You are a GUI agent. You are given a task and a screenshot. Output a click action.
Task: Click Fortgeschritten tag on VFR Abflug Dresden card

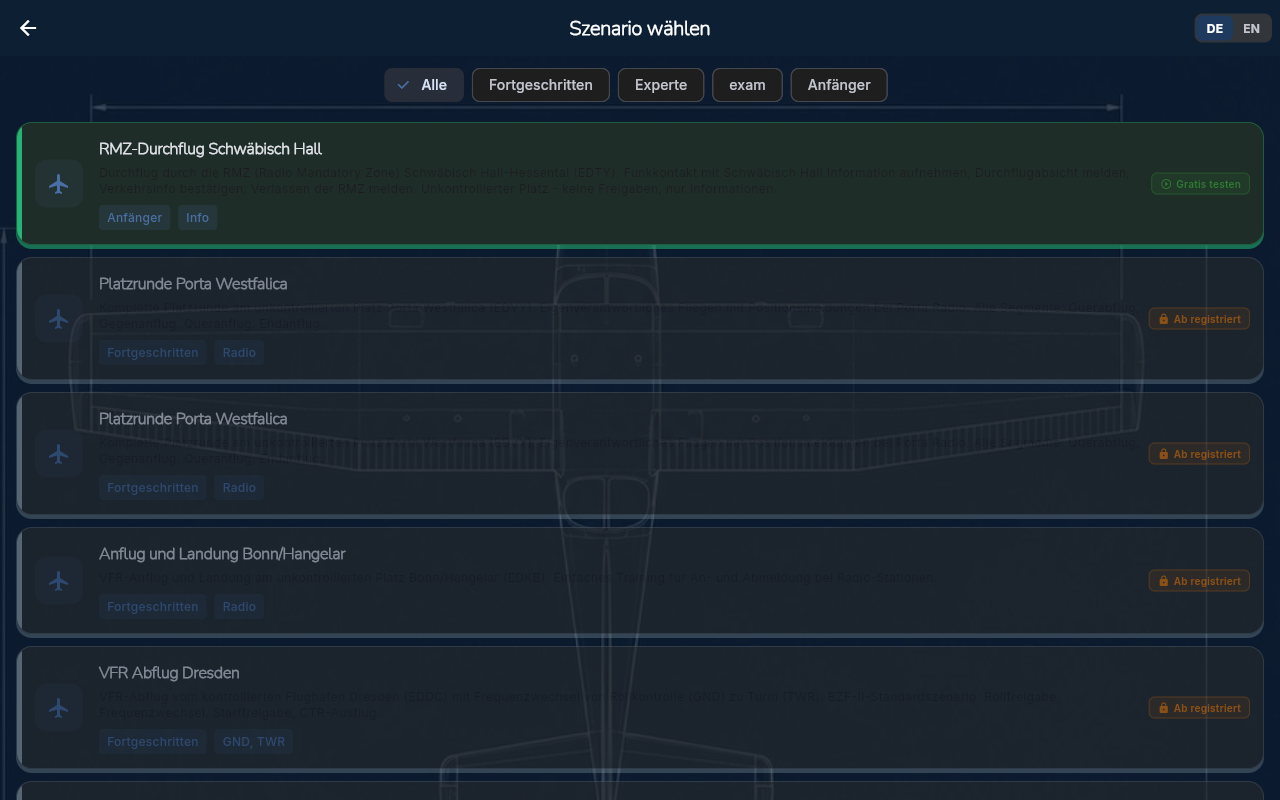pyautogui.click(x=152, y=742)
